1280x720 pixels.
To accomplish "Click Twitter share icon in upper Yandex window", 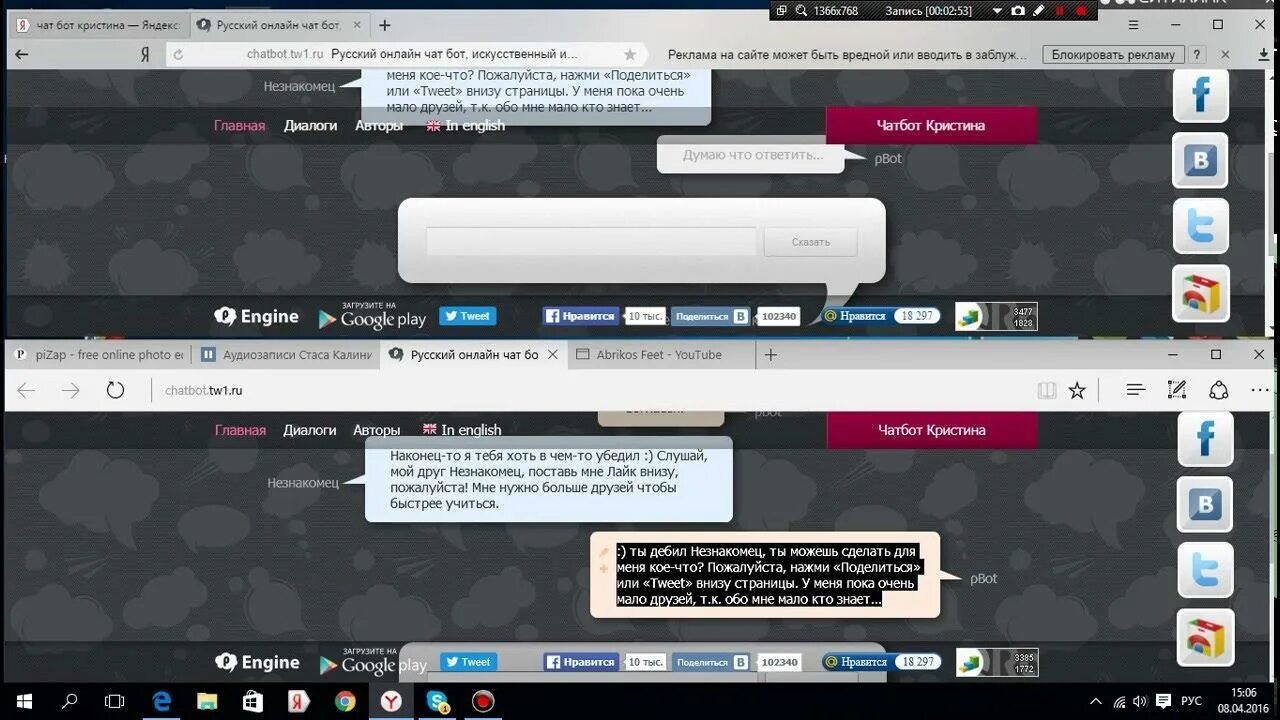I will [1200, 226].
